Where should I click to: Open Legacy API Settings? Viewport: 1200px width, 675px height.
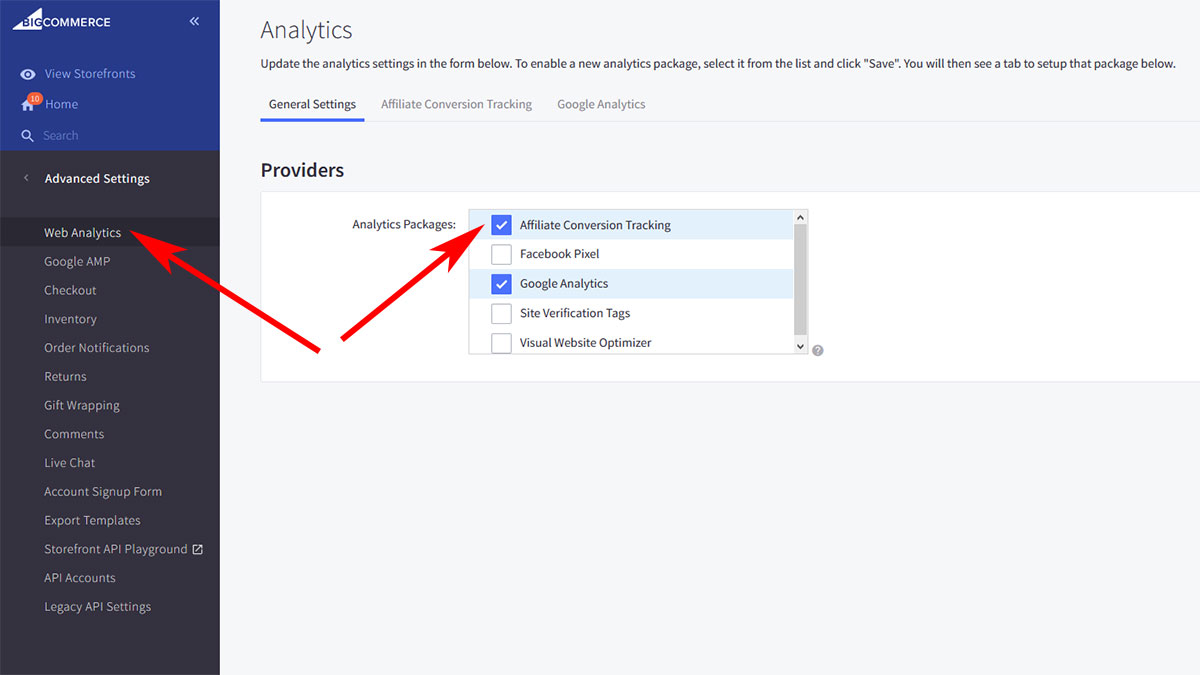coord(97,607)
